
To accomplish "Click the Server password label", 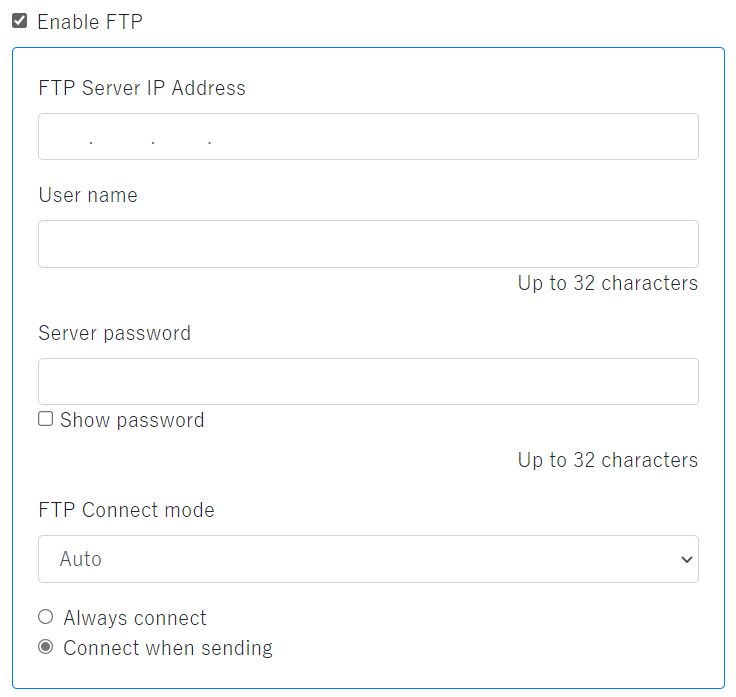I will pyautogui.click(x=114, y=333).
